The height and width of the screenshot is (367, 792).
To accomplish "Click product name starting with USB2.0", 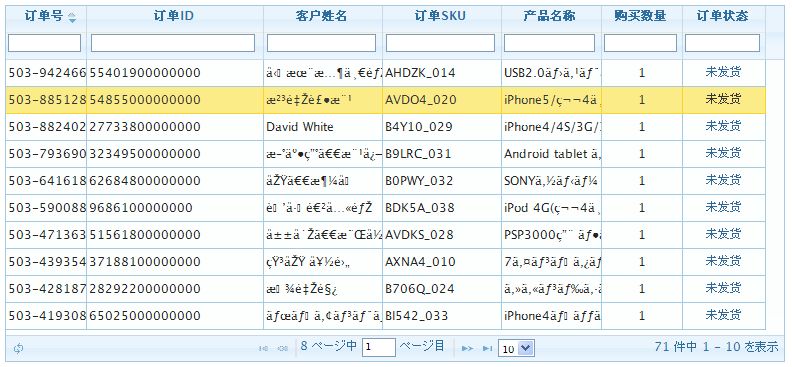I will pyautogui.click(x=553, y=73).
